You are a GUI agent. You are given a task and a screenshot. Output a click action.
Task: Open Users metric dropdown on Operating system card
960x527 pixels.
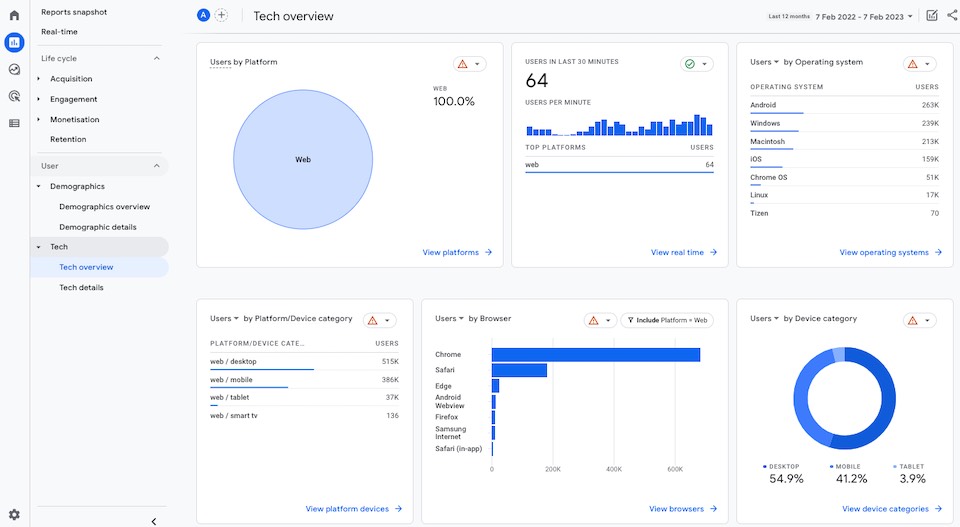[x=764, y=62]
